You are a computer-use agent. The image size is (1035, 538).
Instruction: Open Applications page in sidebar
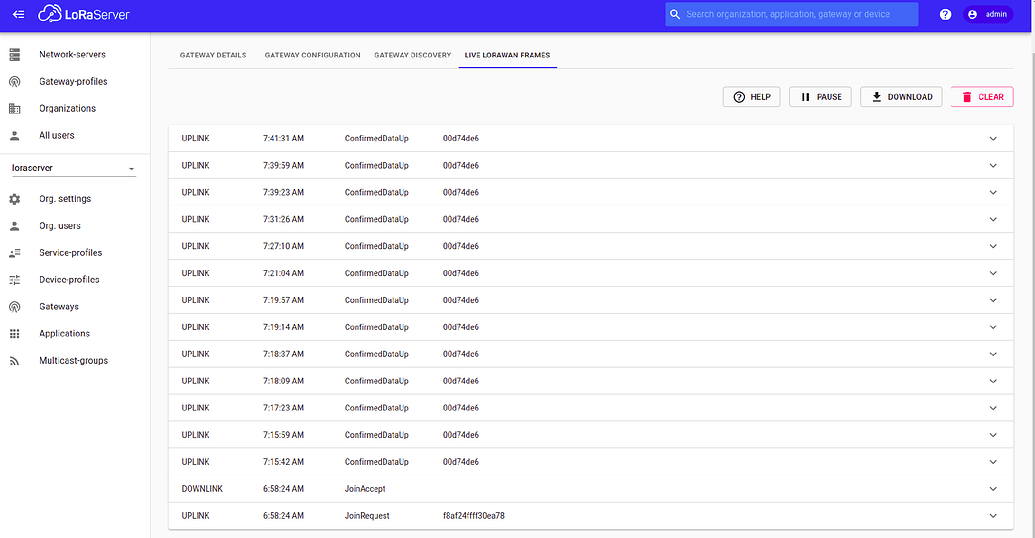pyautogui.click(x=64, y=334)
